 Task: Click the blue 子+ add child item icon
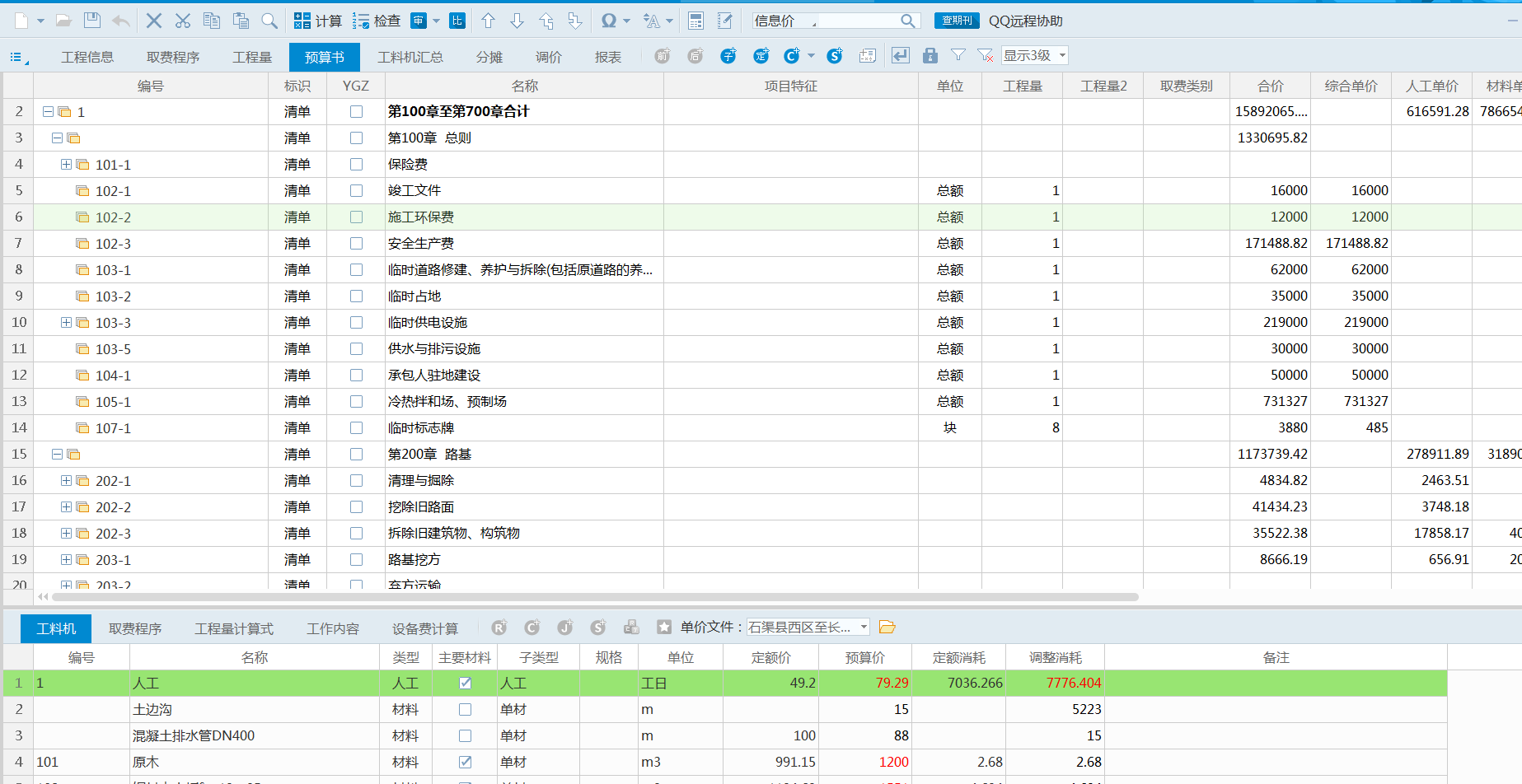(728, 56)
